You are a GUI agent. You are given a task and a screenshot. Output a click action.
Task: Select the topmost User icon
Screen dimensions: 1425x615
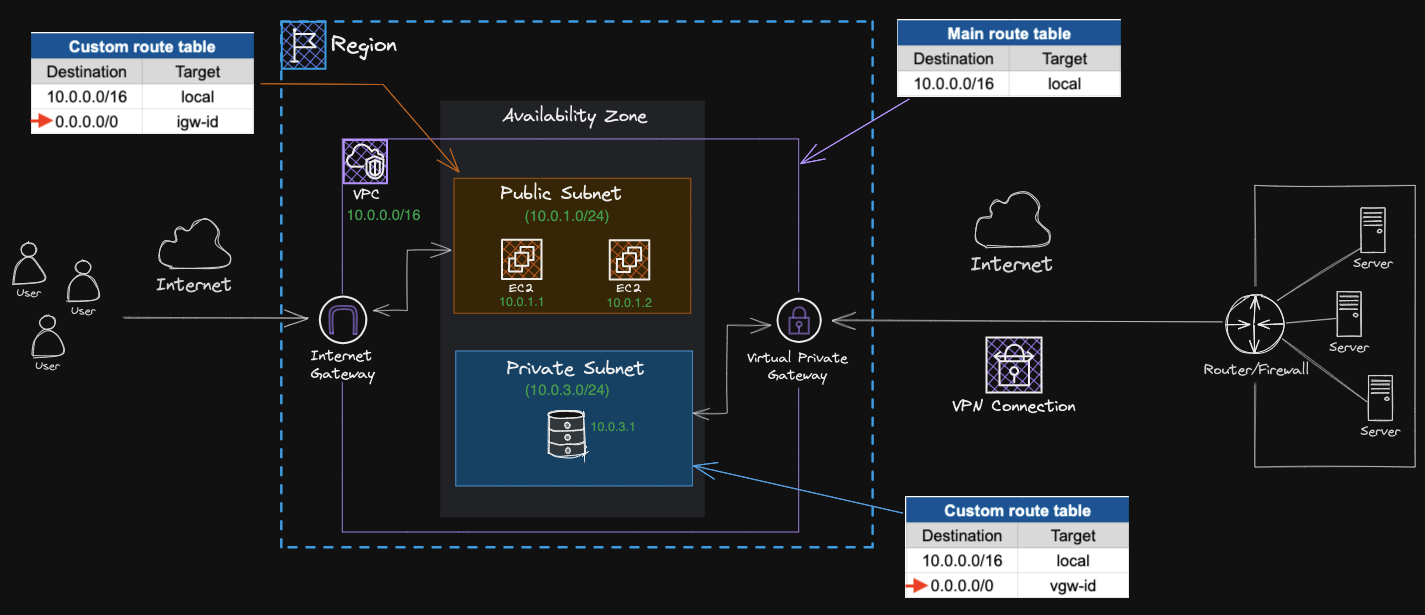pos(29,264)
